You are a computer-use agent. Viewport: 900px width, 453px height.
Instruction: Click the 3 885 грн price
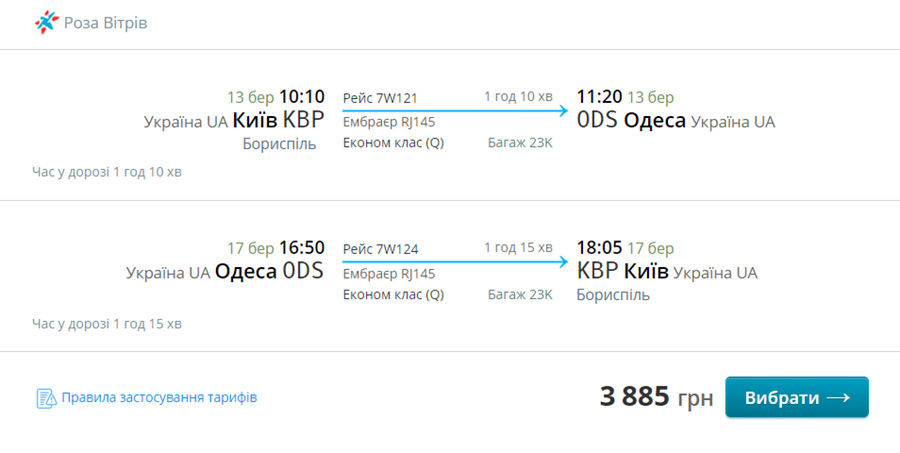point(656,397)
